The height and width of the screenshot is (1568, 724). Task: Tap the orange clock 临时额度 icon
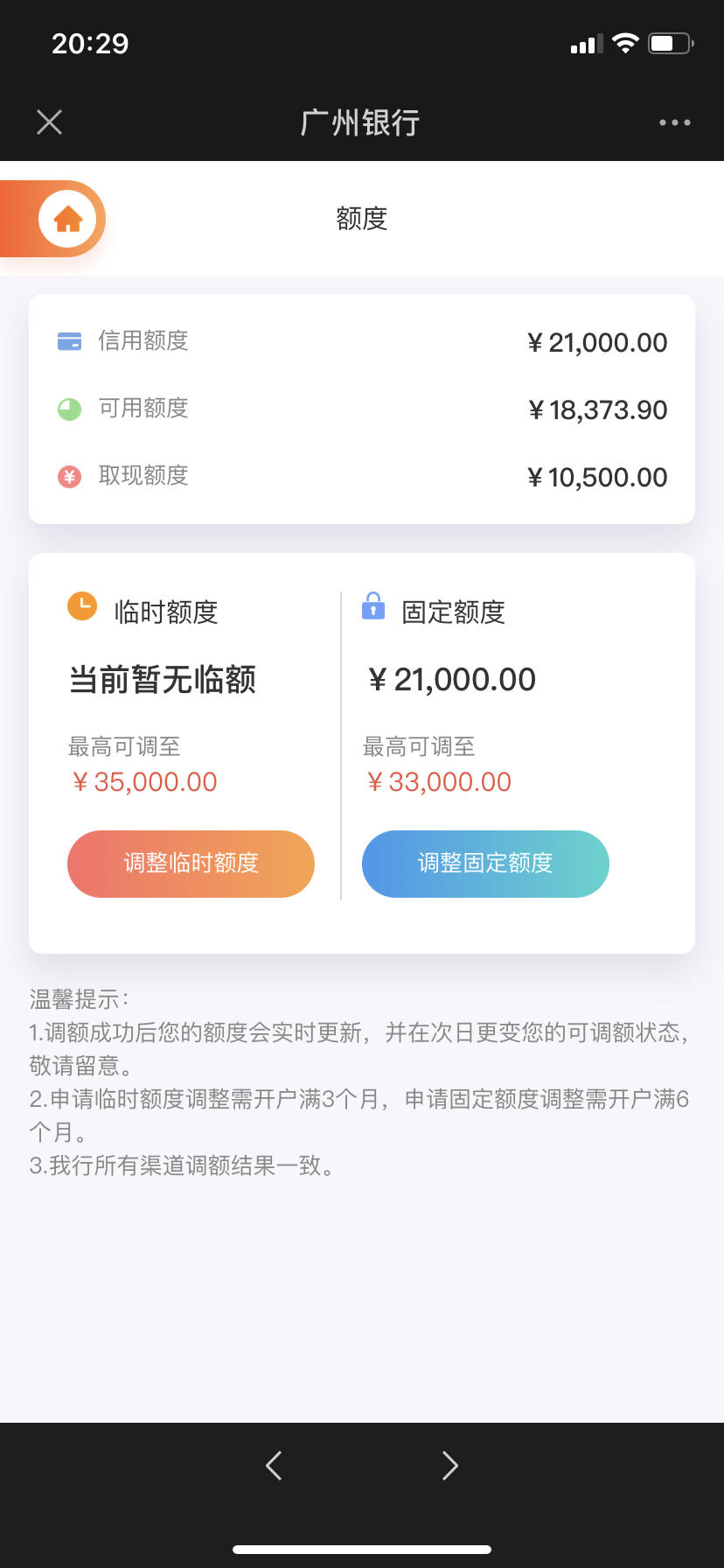click(x=82, y=605)
